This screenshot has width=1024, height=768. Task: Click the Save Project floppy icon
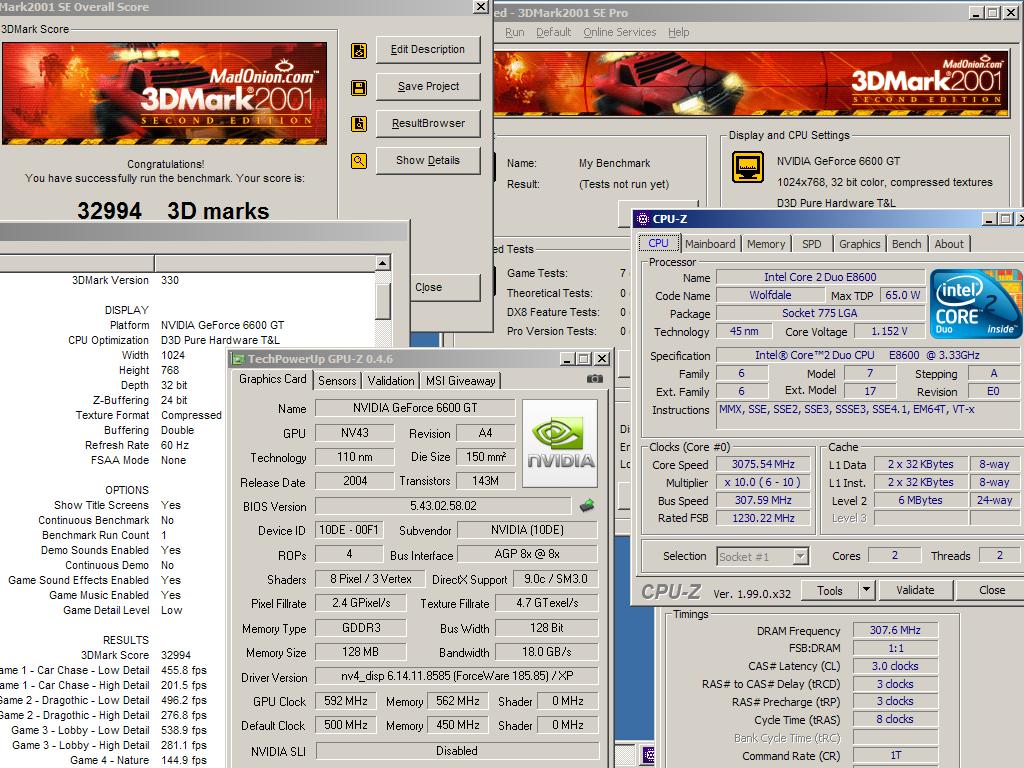[x=359, y=88]
